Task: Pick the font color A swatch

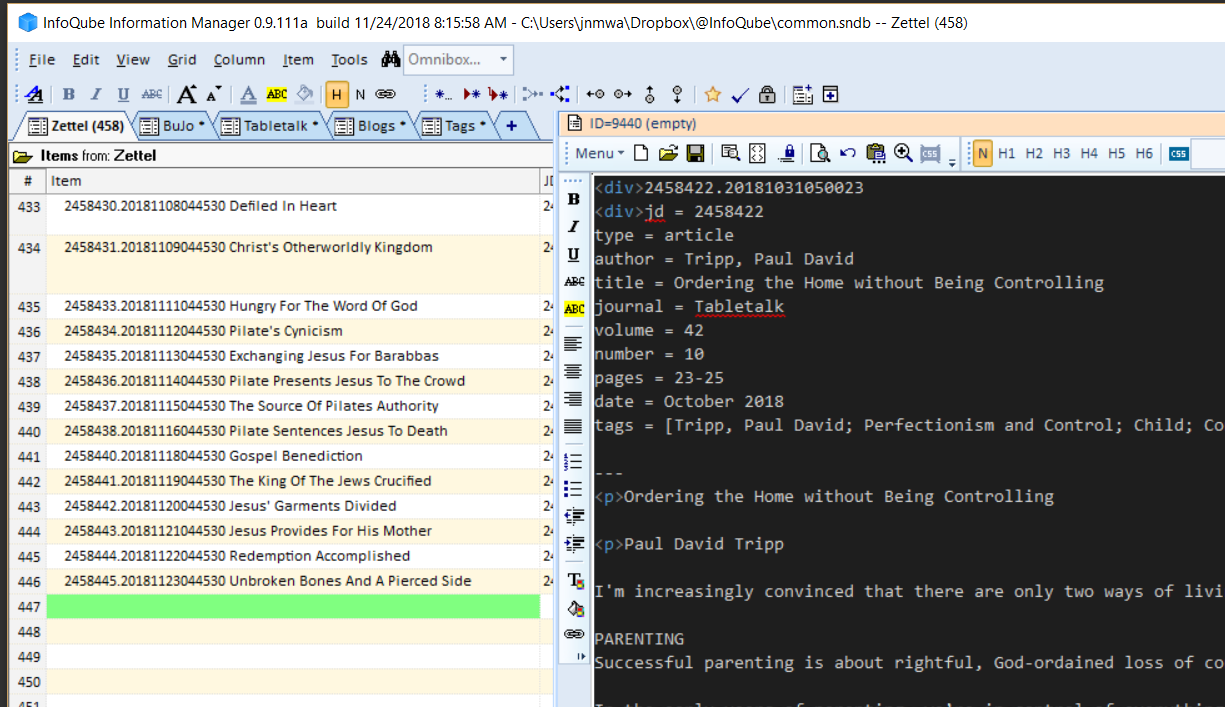Action: coord(249,94)
